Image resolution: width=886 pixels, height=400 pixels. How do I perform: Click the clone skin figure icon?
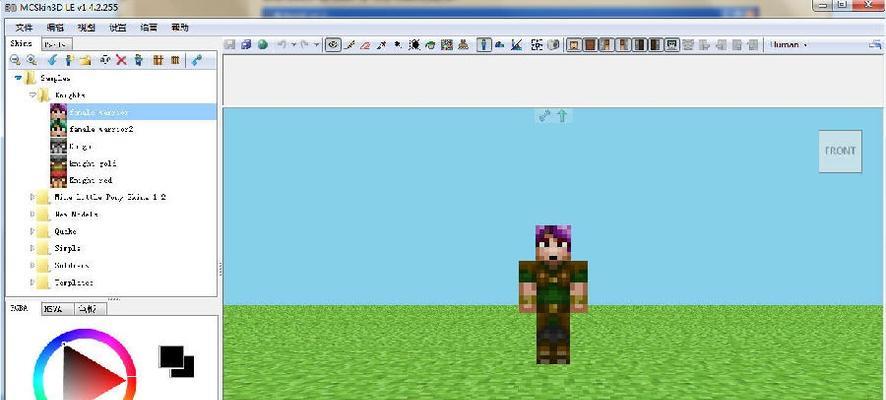pyautogui.click(x=138, y=60)
